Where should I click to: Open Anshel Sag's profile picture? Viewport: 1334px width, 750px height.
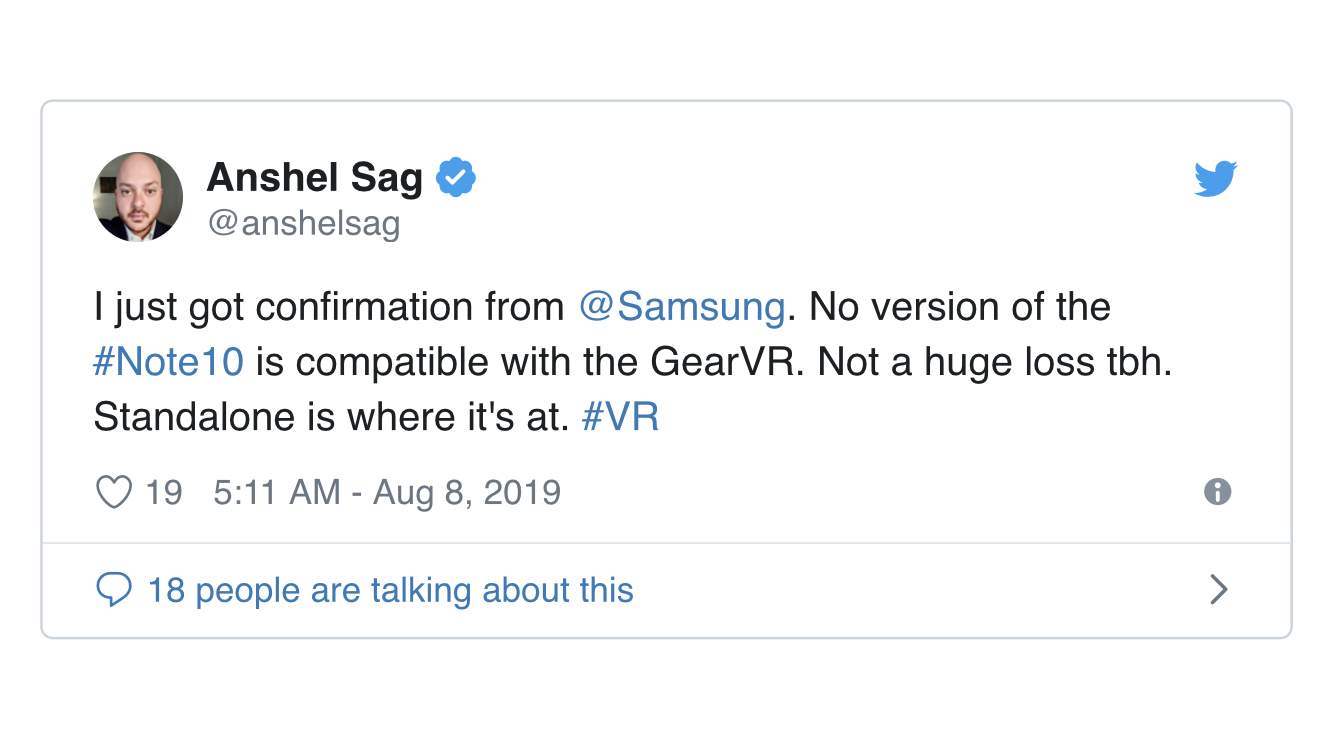138,197
